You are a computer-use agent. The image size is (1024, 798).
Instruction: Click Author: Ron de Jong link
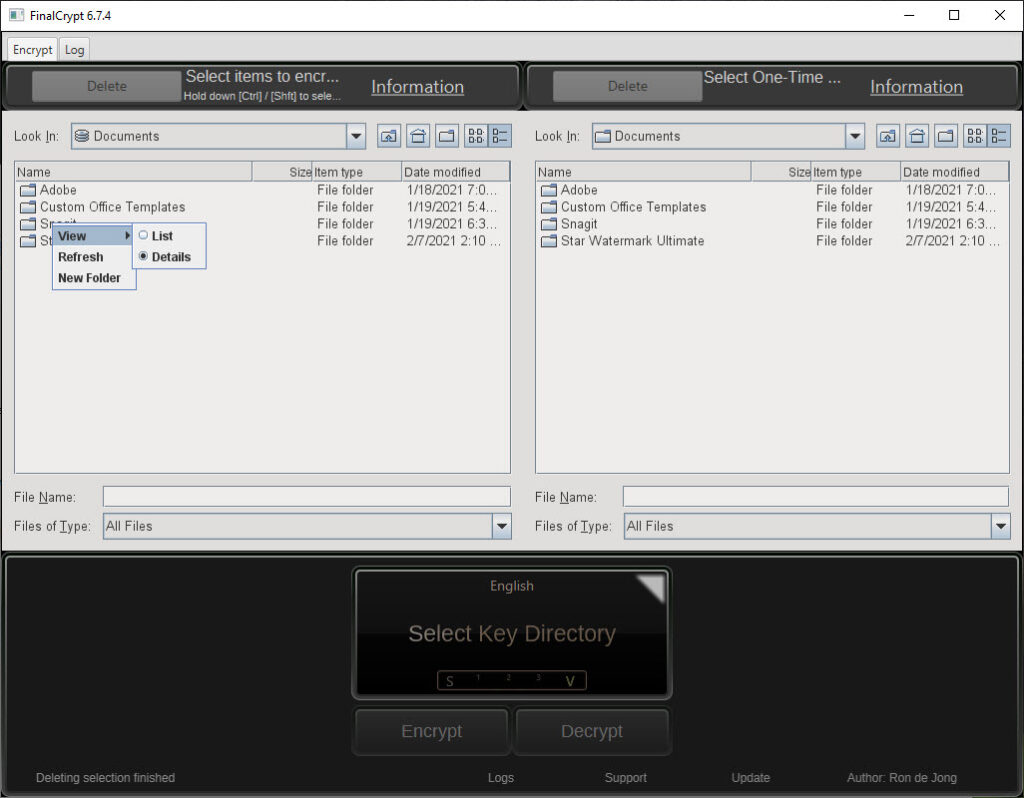coord(902,777)
